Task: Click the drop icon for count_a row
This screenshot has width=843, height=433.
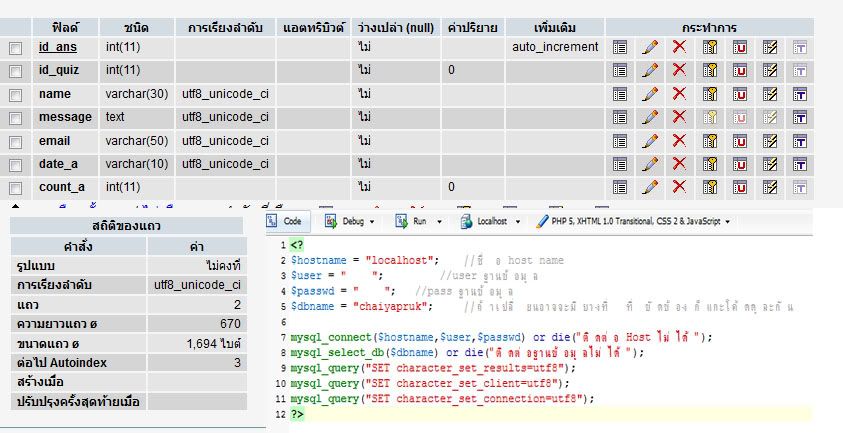Action: 679,187
